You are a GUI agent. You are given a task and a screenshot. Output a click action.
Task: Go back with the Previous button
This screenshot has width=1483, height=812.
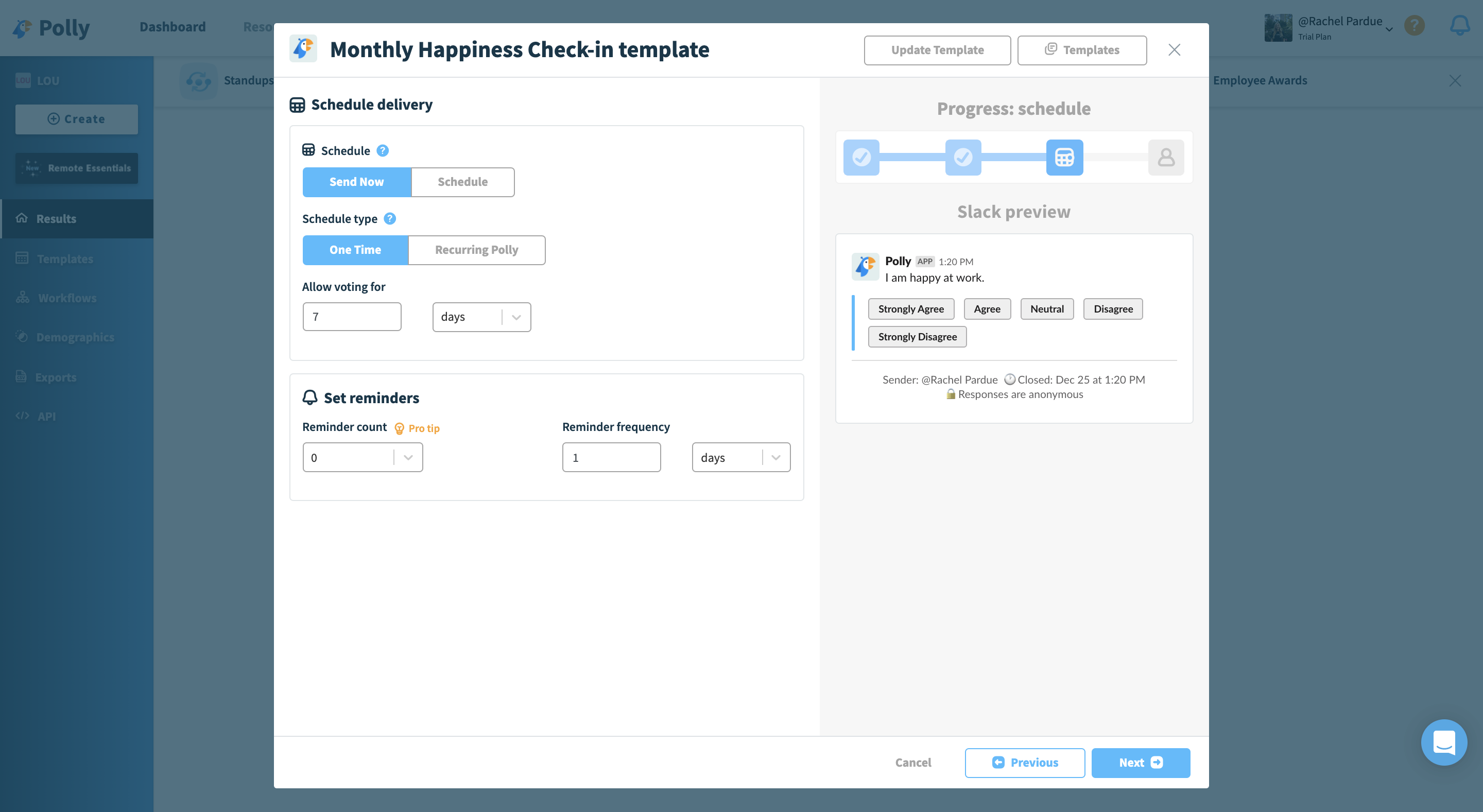1025,763
